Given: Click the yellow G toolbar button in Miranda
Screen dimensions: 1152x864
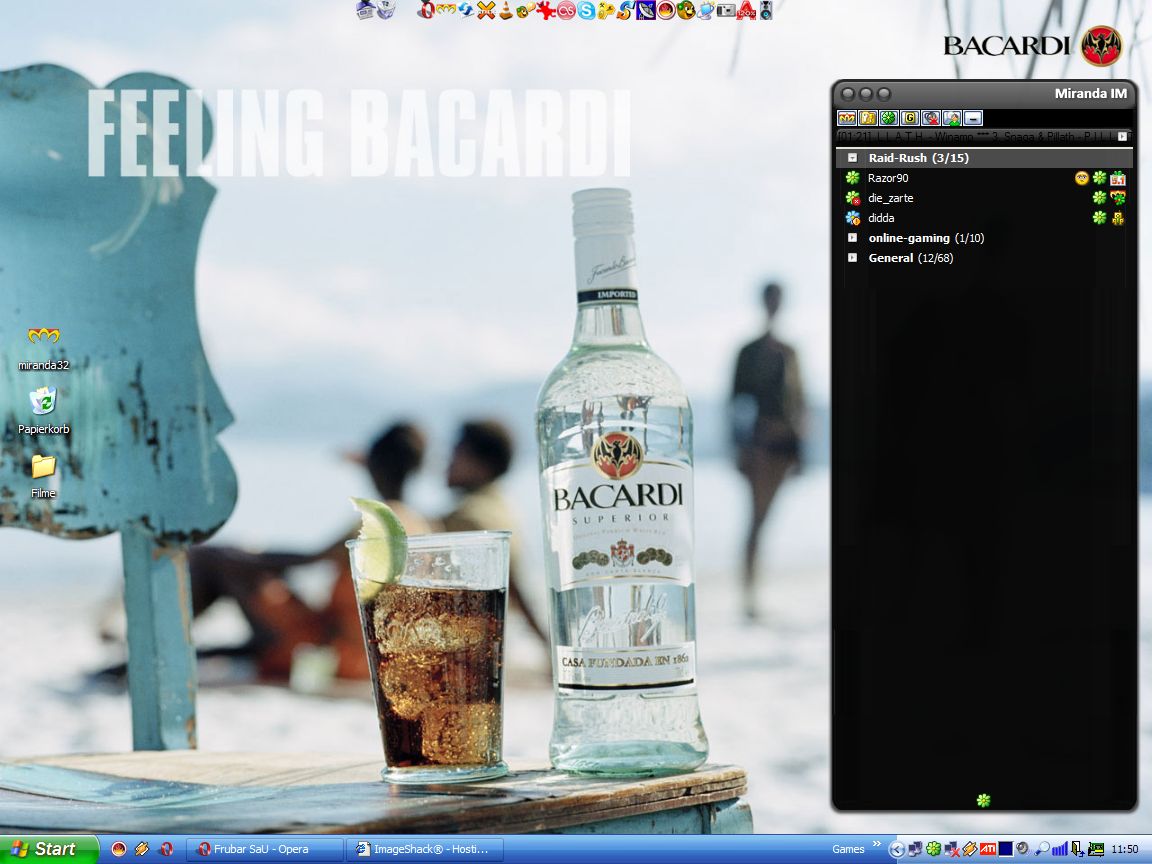Looking at the screenshot, I should 910,118.
